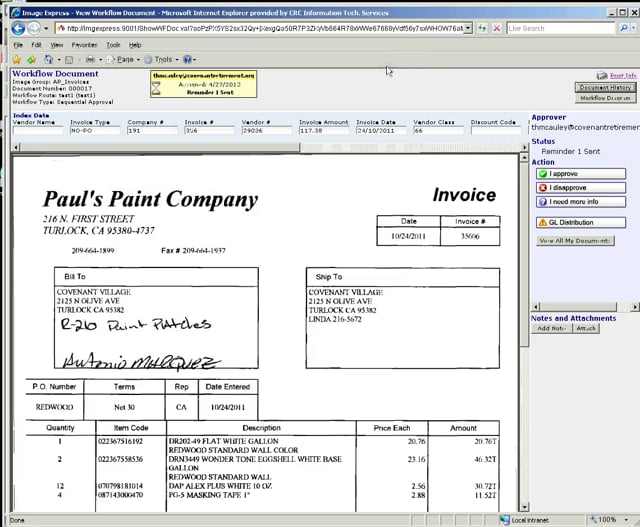Open the Tools menu in menu bar
Screen dimensions: 640x527
coord(113,45)
